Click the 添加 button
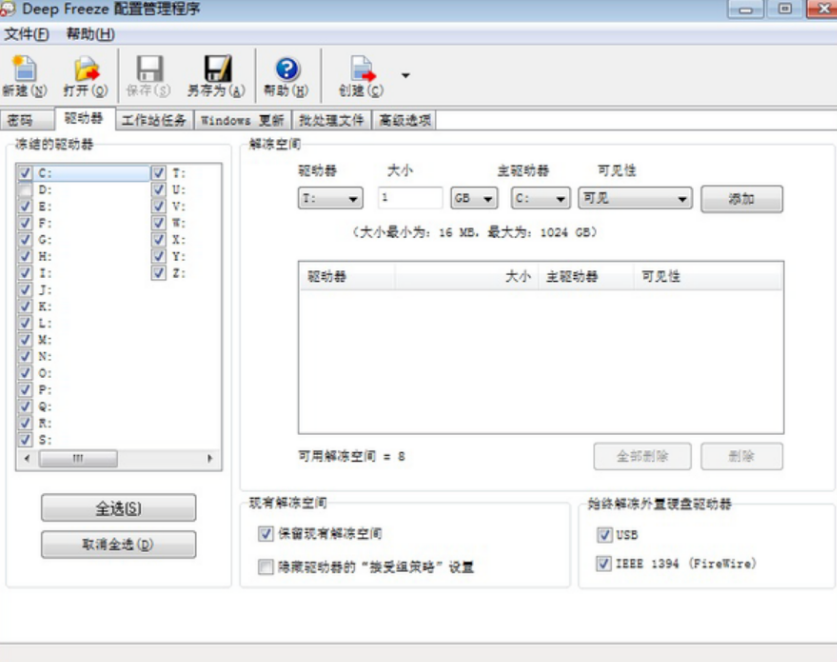This screenshot has height=662, width=837. [x=741, y=199]
